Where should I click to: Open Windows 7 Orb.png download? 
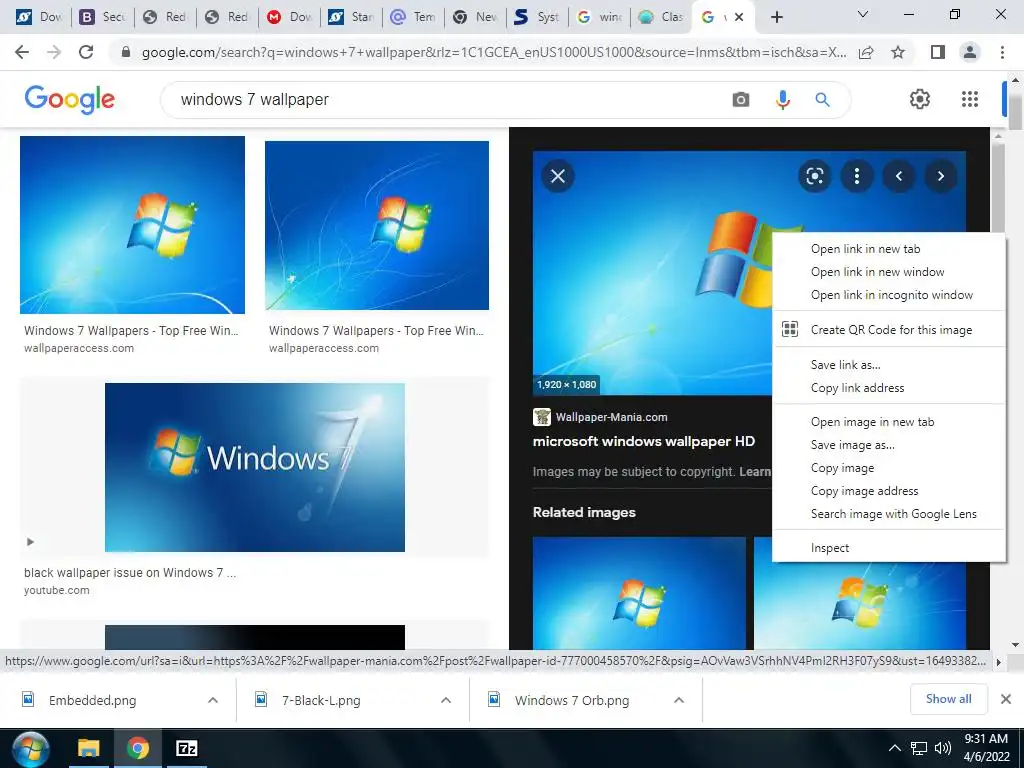click(571, 701)
